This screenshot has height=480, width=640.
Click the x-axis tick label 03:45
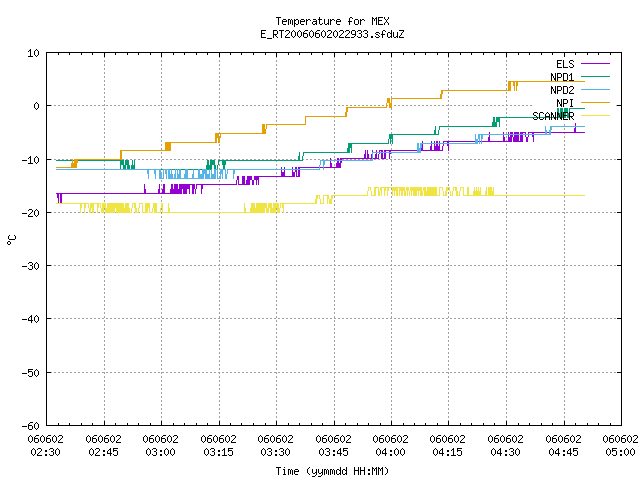(334, 452)
